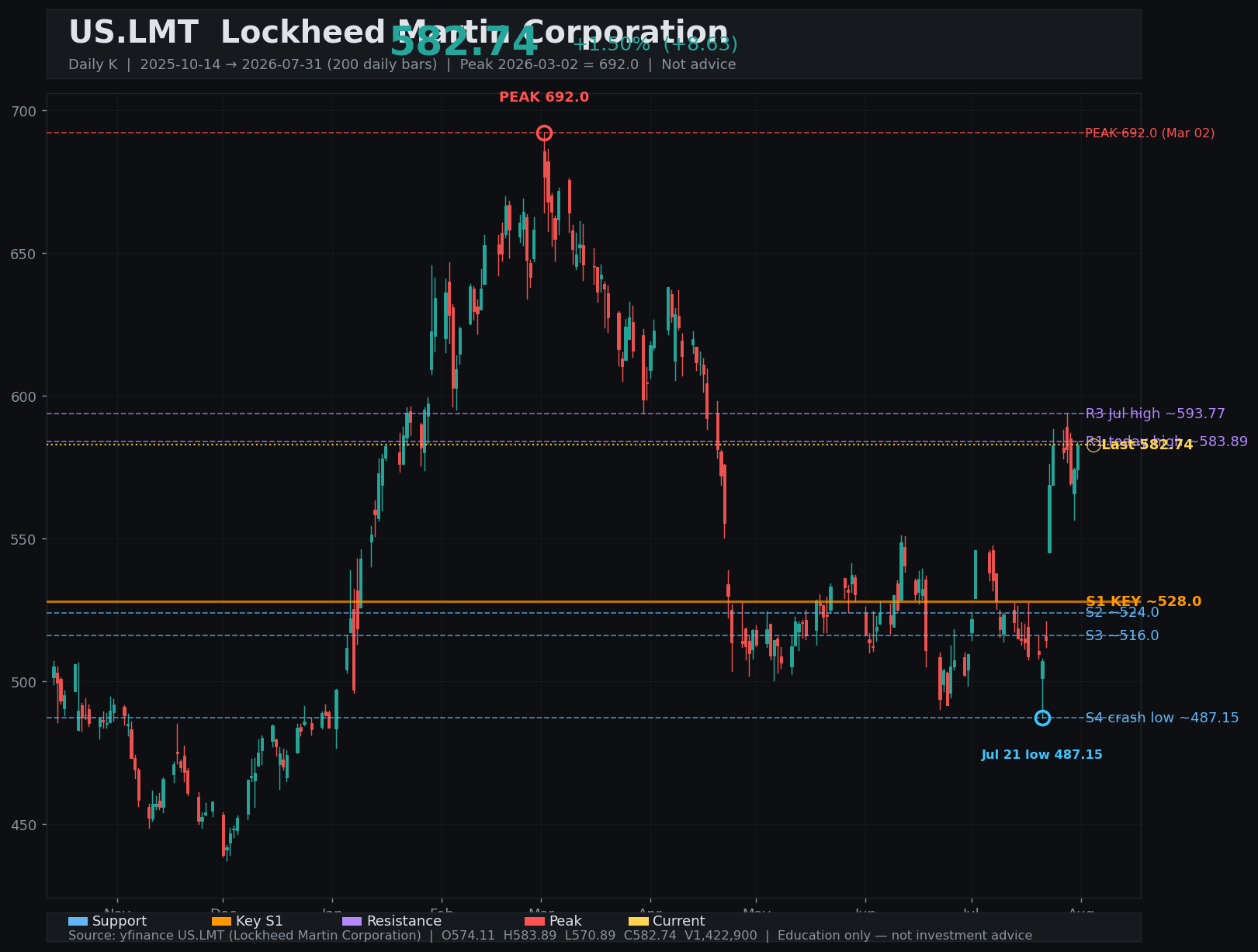Click the "Daily K" subtitle text
This screenshot has width=1258, height=952.
tap(93, 64)
